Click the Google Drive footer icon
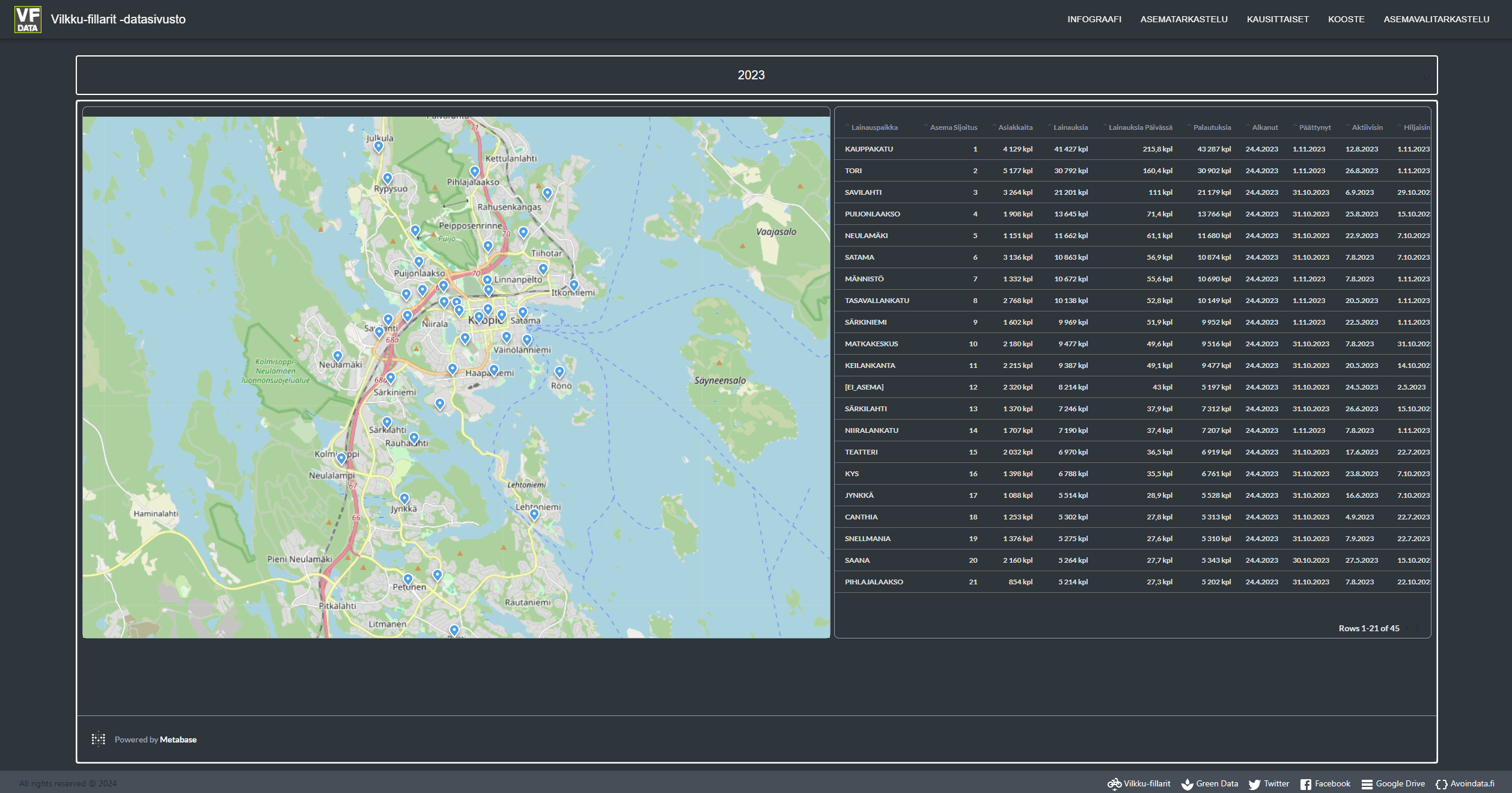The width and height of the screenshot is (1512, 793). (x=1367, y=784)
